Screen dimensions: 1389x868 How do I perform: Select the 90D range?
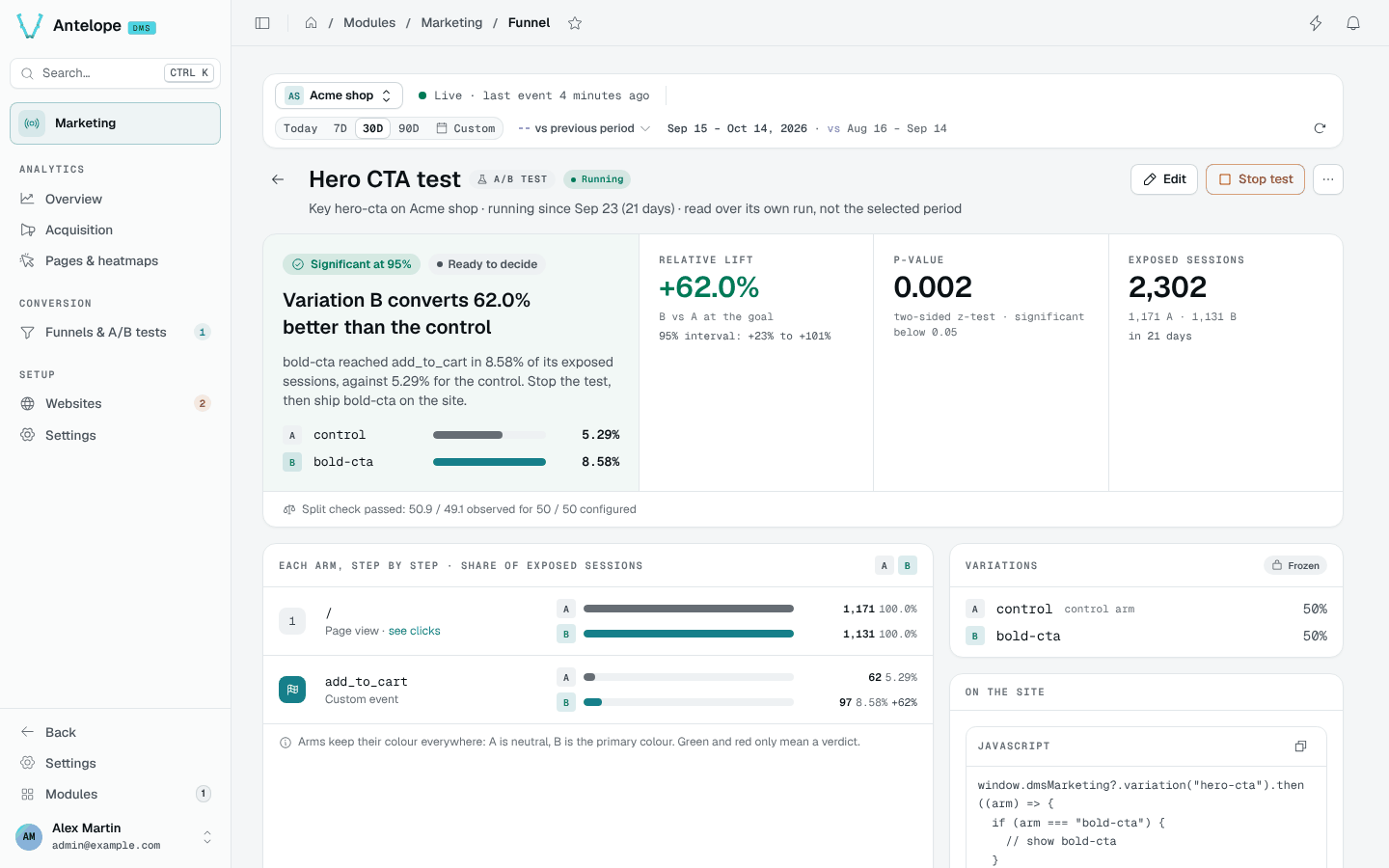[x=409, y=128]
